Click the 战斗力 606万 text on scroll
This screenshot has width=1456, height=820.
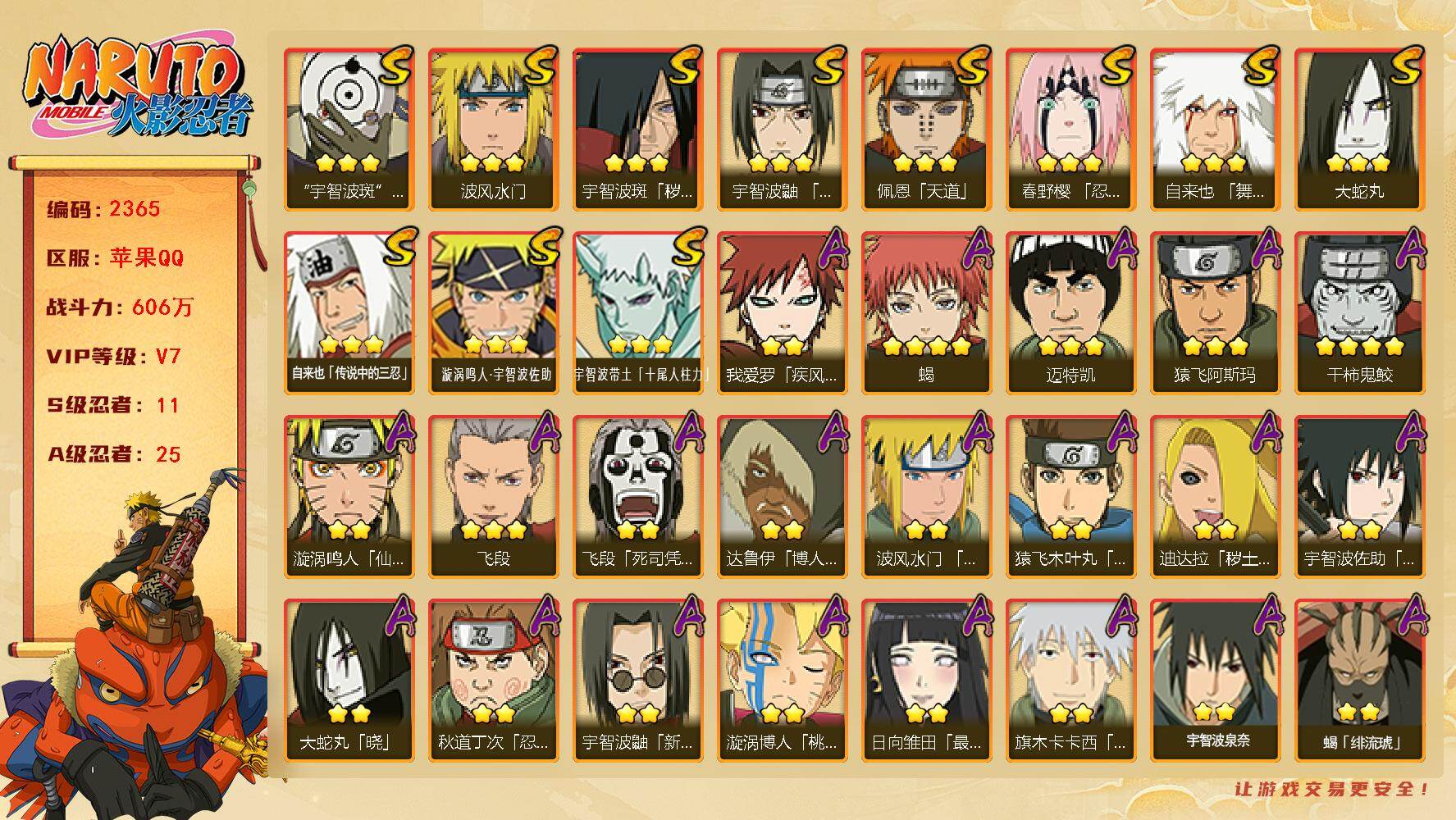tap(120, 307)
